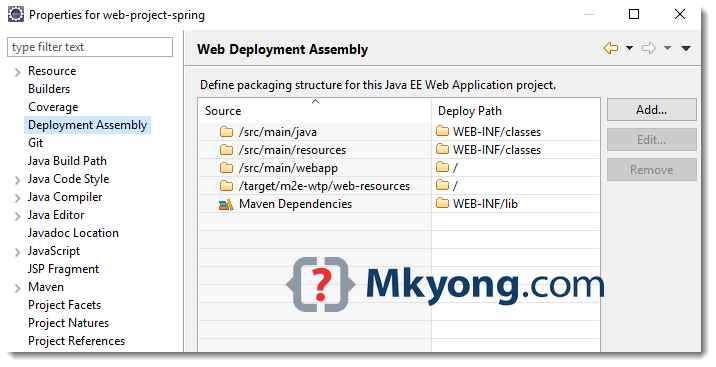The height and width of the screenshot is (367, 716).
Task: Select JavaScript entry in the tree
Action: 54,251
